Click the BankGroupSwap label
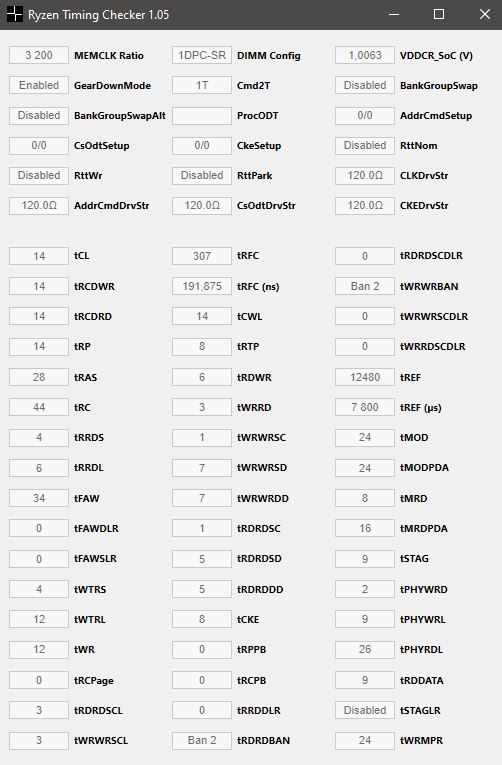 [x=439, y=86]
